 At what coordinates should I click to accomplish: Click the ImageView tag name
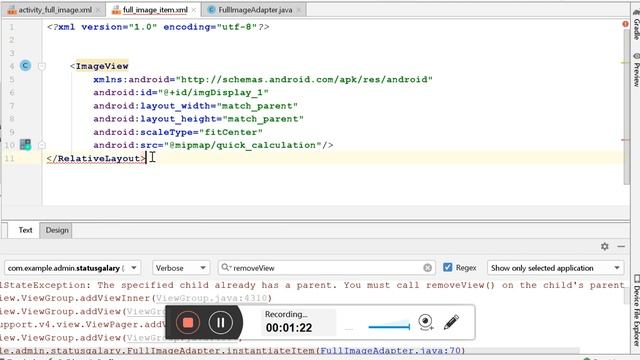102,66
